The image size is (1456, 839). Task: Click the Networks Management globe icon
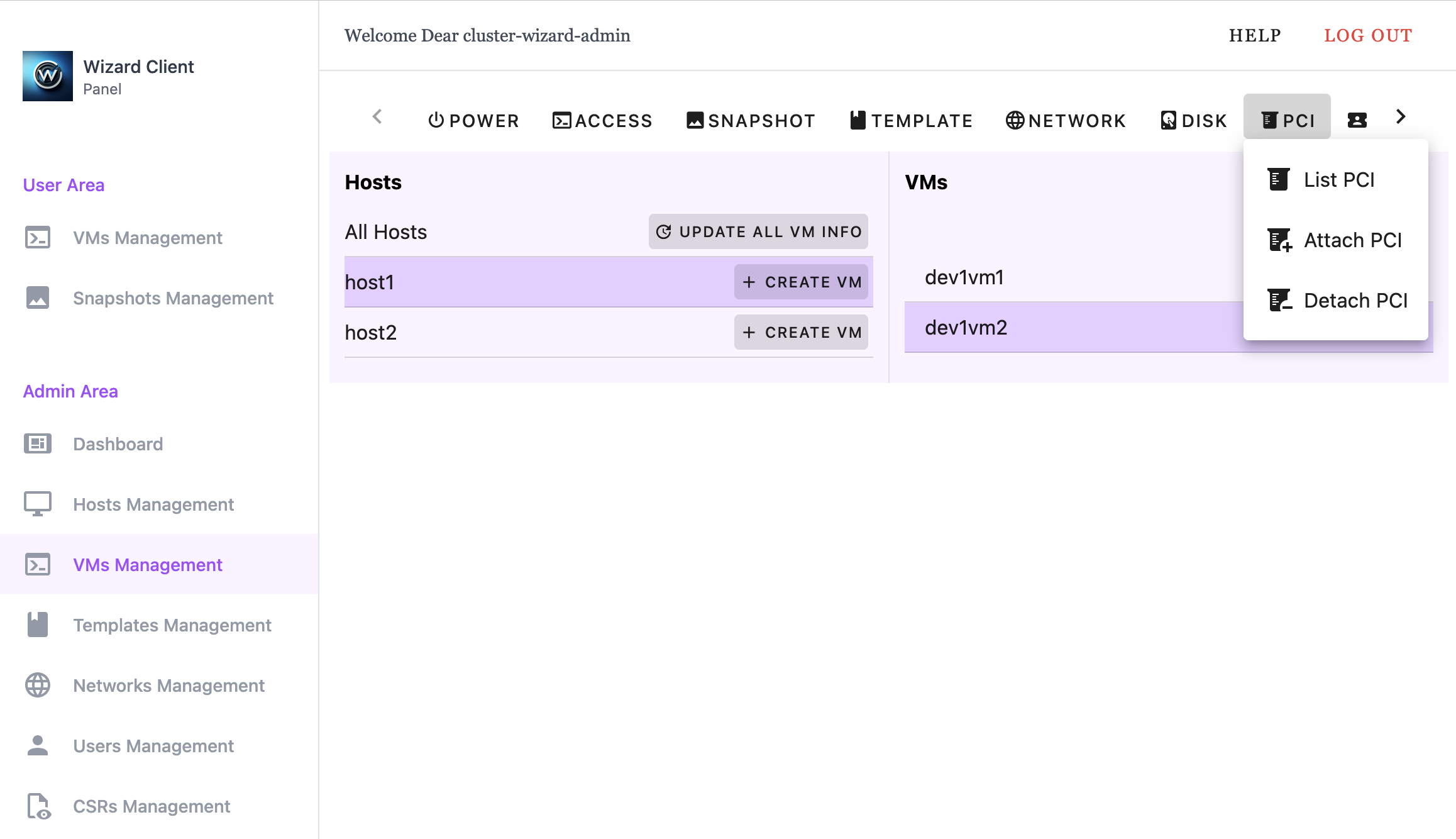click(38, 686)
